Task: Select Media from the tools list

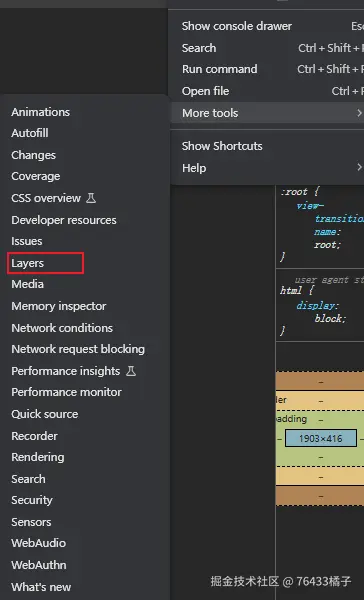Action: click(x=28, y=284)
